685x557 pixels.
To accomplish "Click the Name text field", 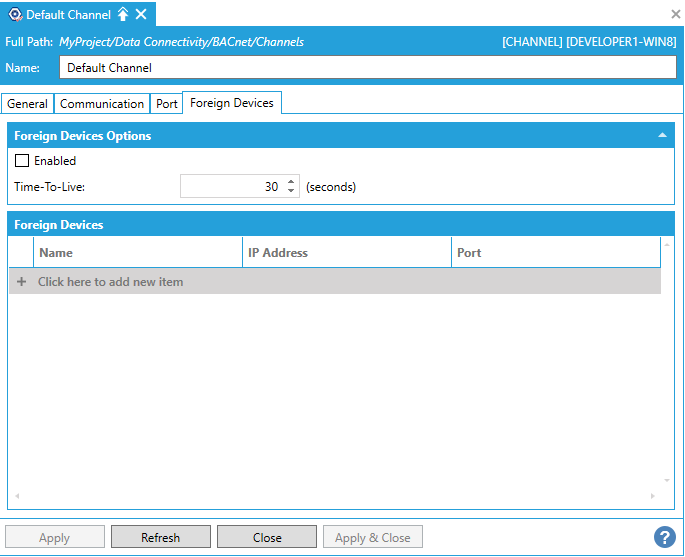I will pyautogui.click(x=368, y=68).
